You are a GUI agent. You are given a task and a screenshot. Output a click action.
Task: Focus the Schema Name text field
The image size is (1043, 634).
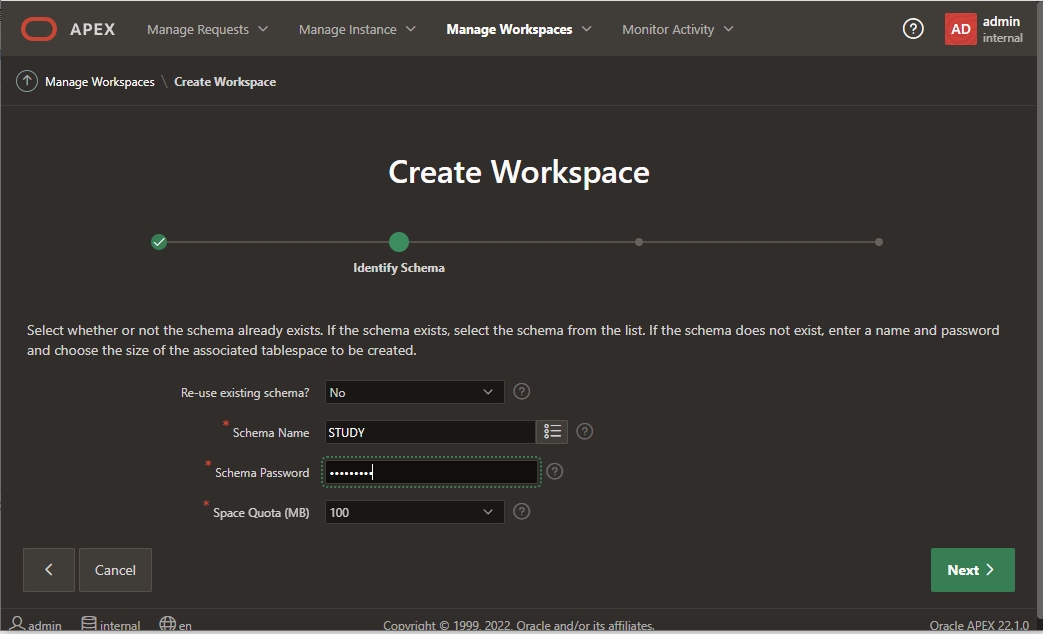pyautogui.click(x=430, y=432)
